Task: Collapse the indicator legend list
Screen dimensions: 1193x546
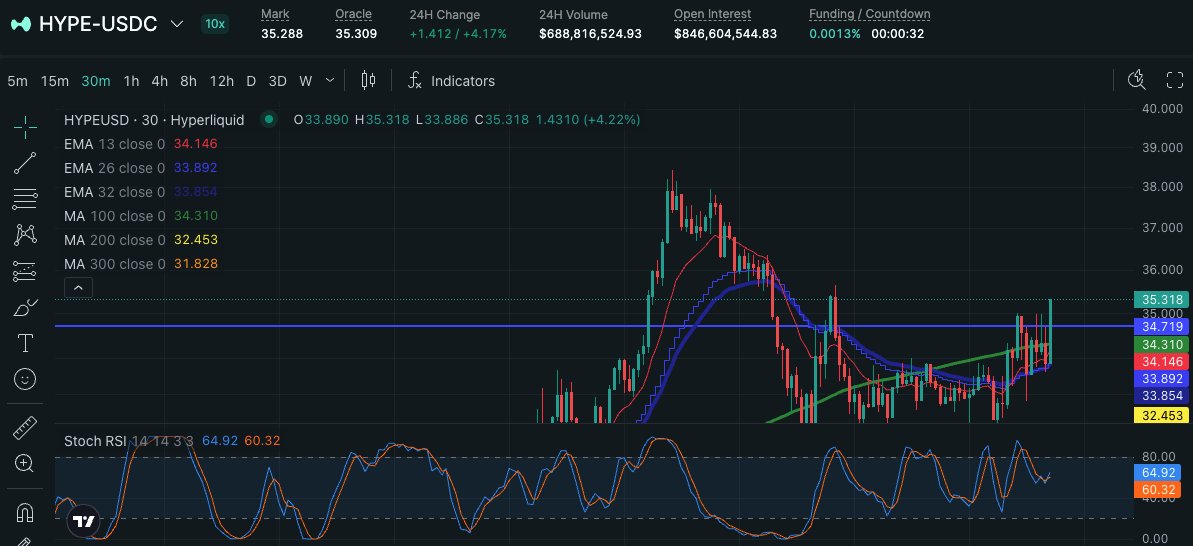Action: (79, 287)
